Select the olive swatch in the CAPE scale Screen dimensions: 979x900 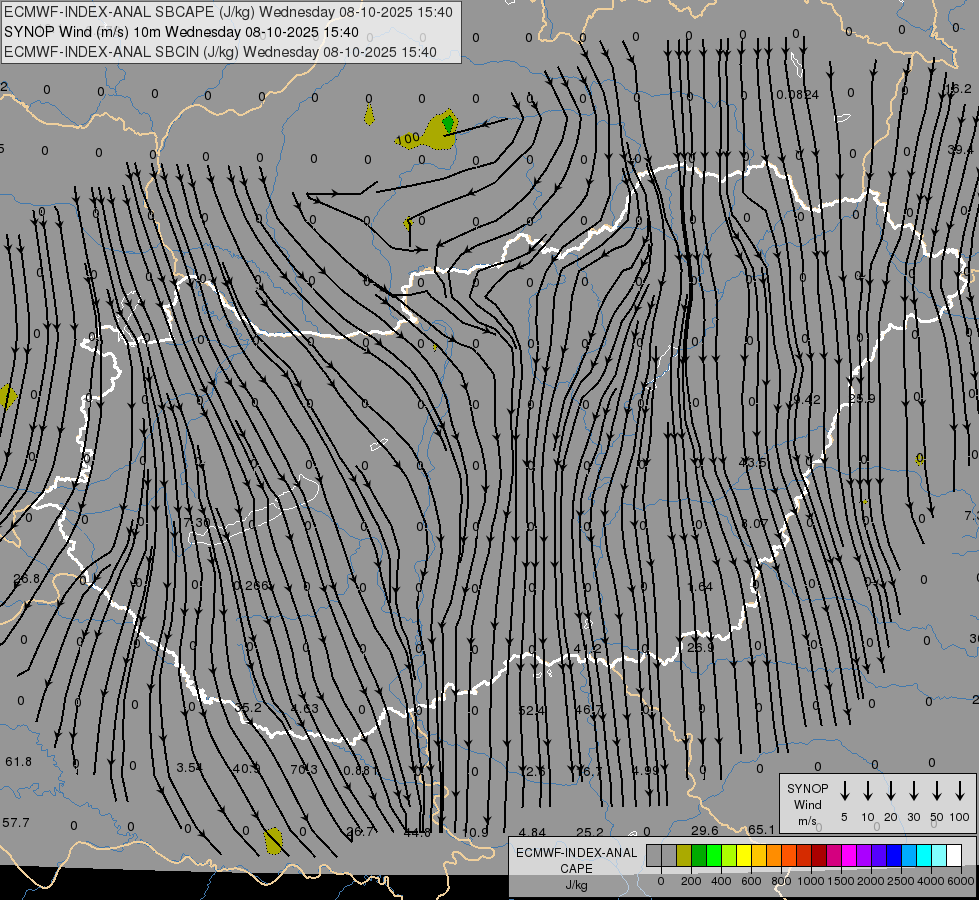[x=684, y=855]
